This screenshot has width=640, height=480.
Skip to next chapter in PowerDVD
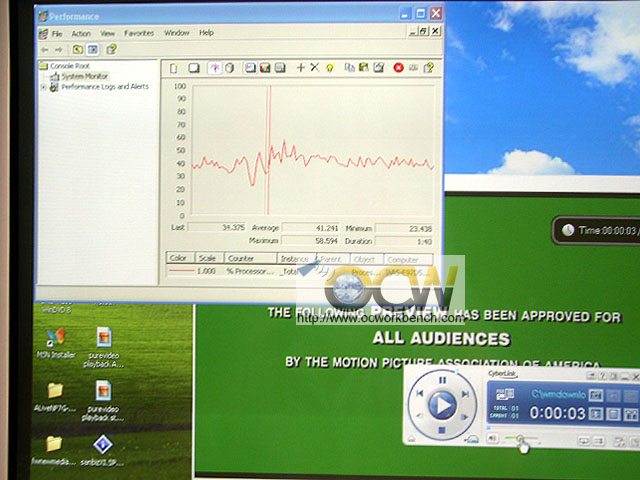(465, 394)
